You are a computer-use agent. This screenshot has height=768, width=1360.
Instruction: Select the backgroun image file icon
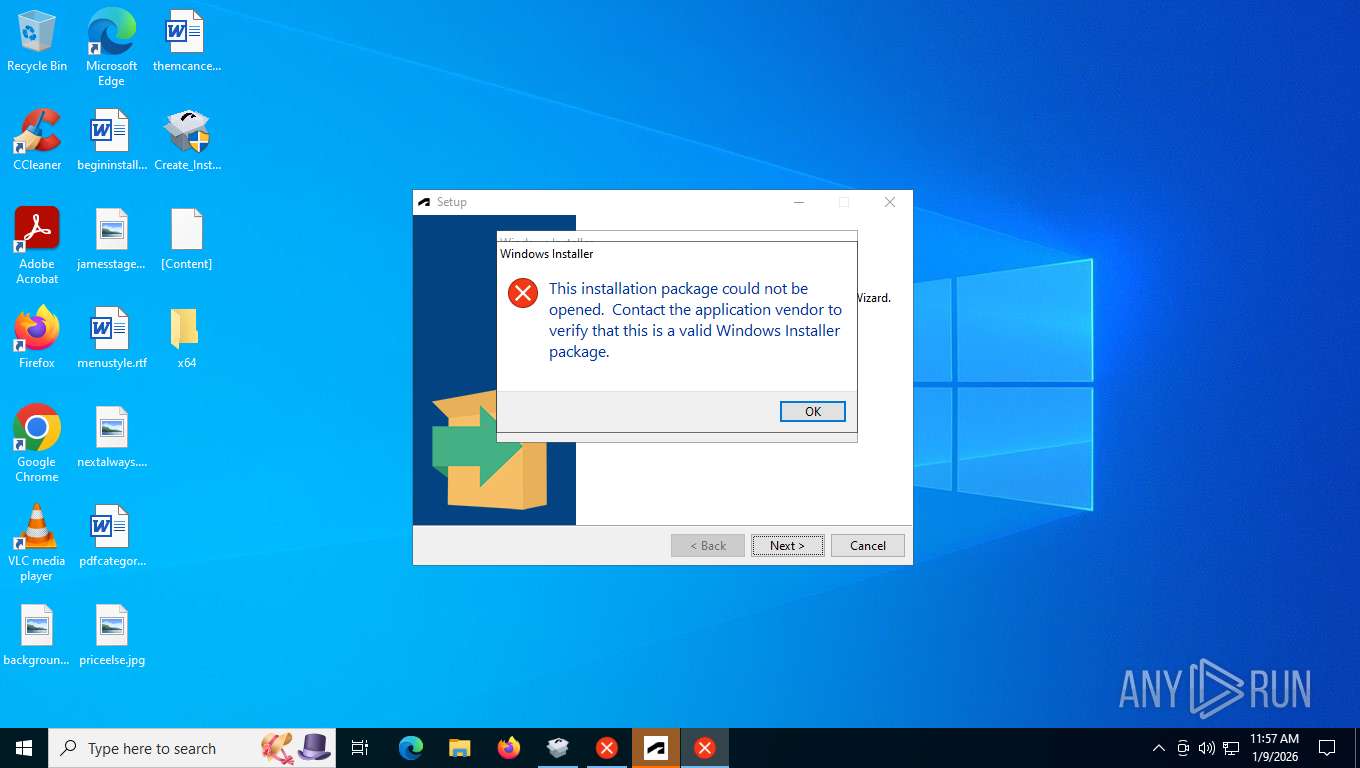(x=37, y=636)
